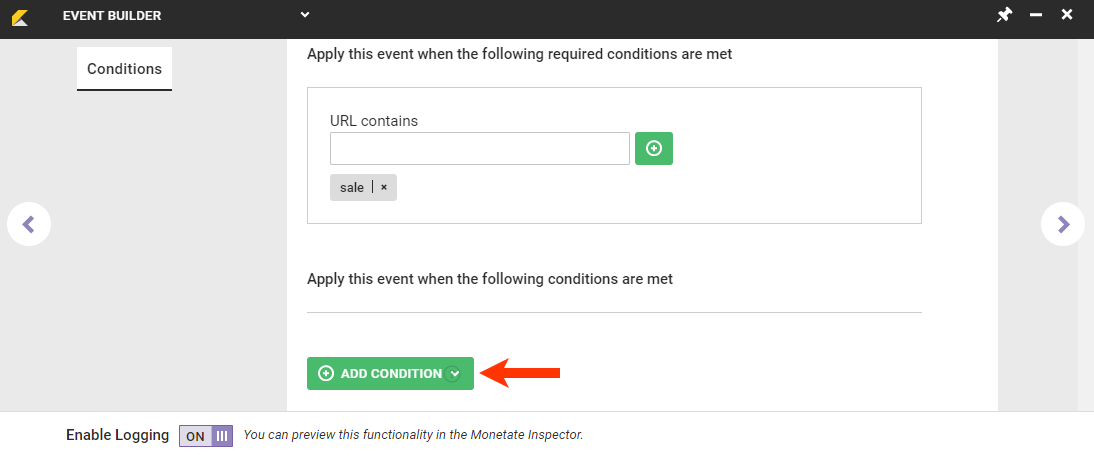Open the Event Builder dropdown chevron
The height and width of the screenshot is (456, 1094).
pyautogui.click(x=305, y=15)
